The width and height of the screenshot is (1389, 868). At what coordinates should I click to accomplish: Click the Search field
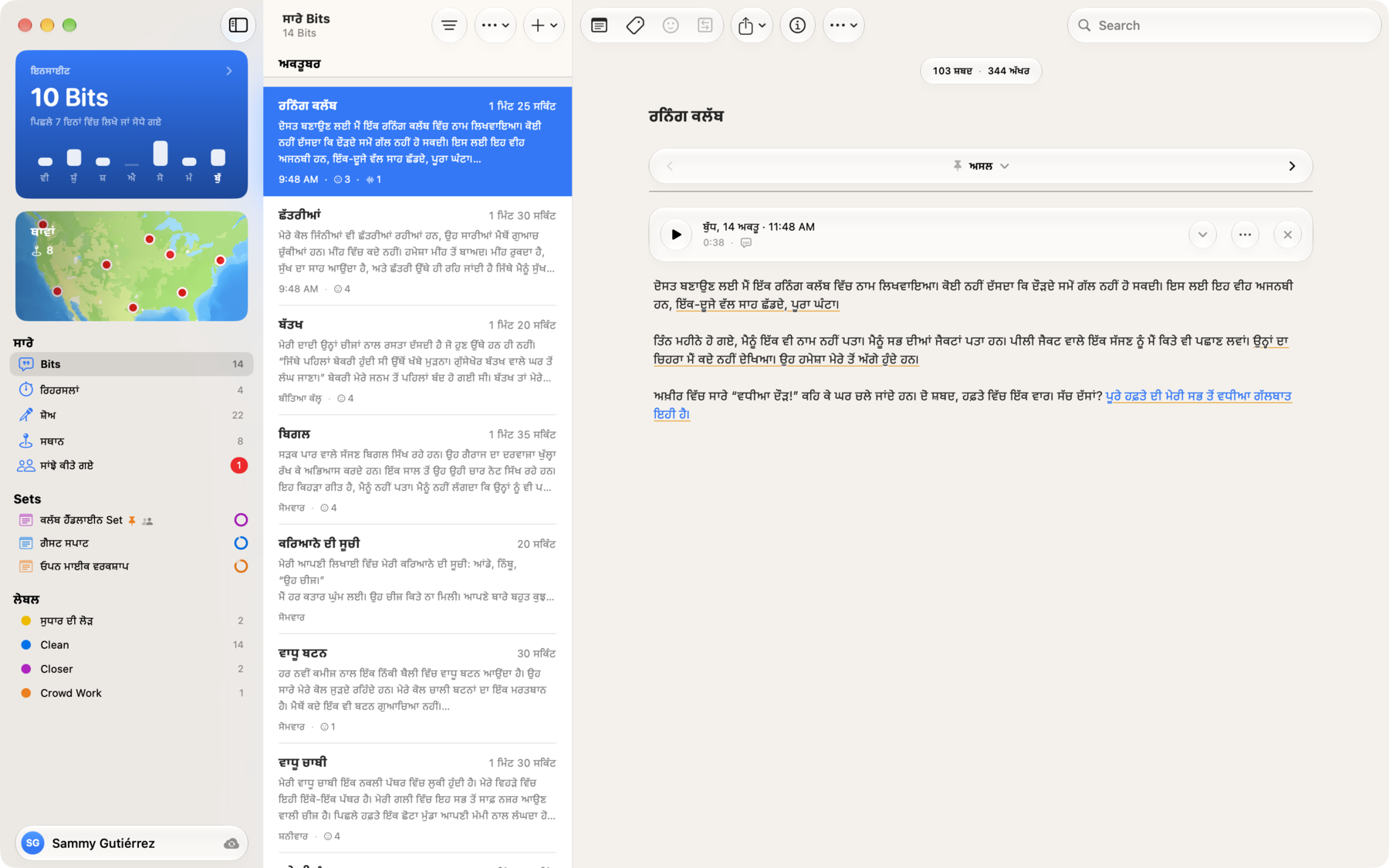pos(1225,25)
